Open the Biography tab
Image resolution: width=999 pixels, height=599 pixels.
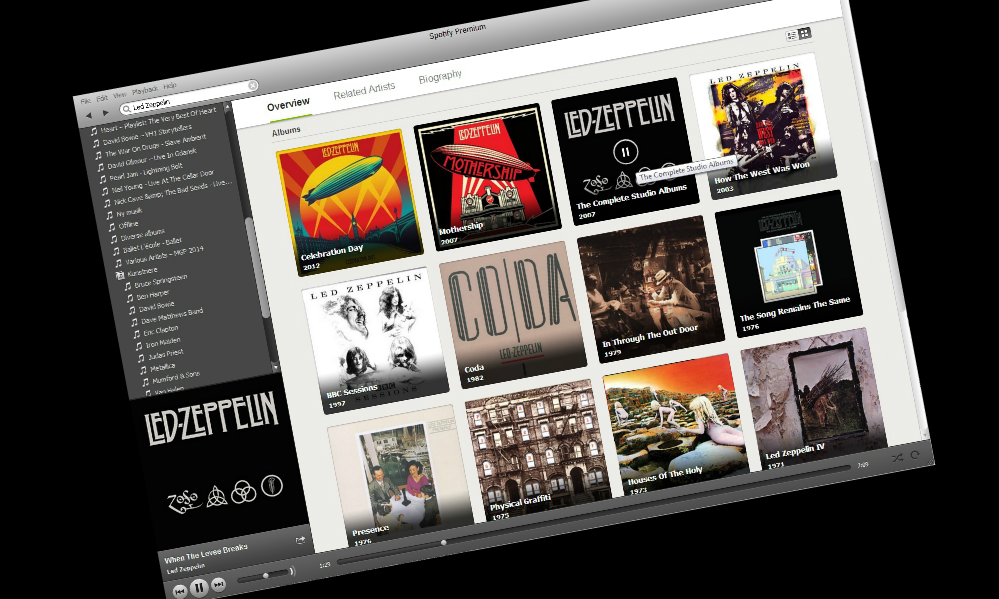(440, 77)
